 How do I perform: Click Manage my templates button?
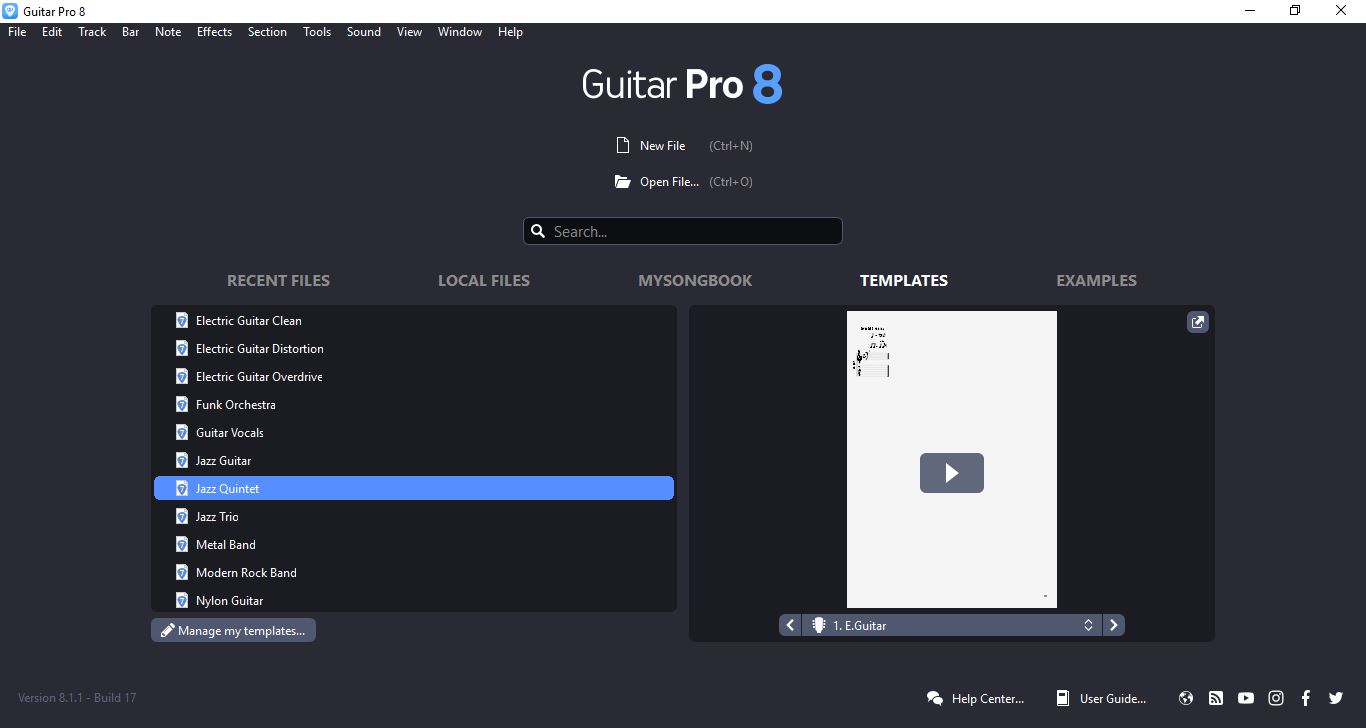tap(234, 630)
